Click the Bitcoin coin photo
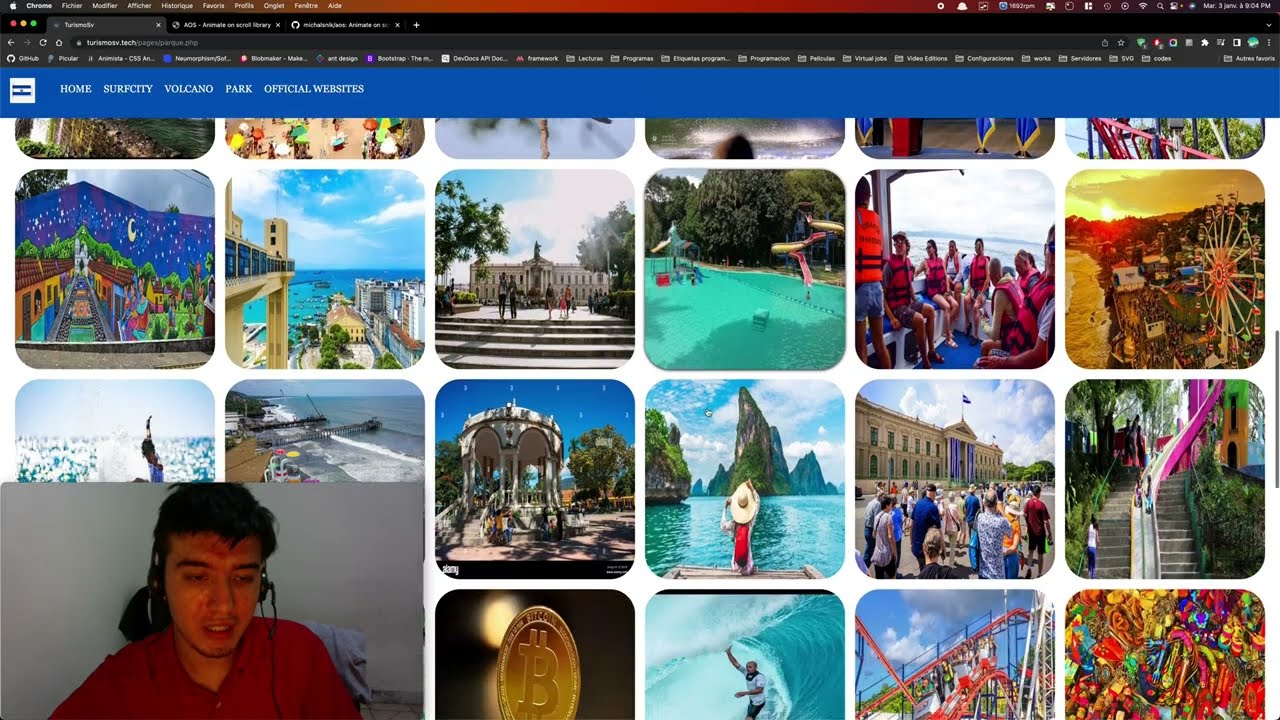 [x=535, y=655]
